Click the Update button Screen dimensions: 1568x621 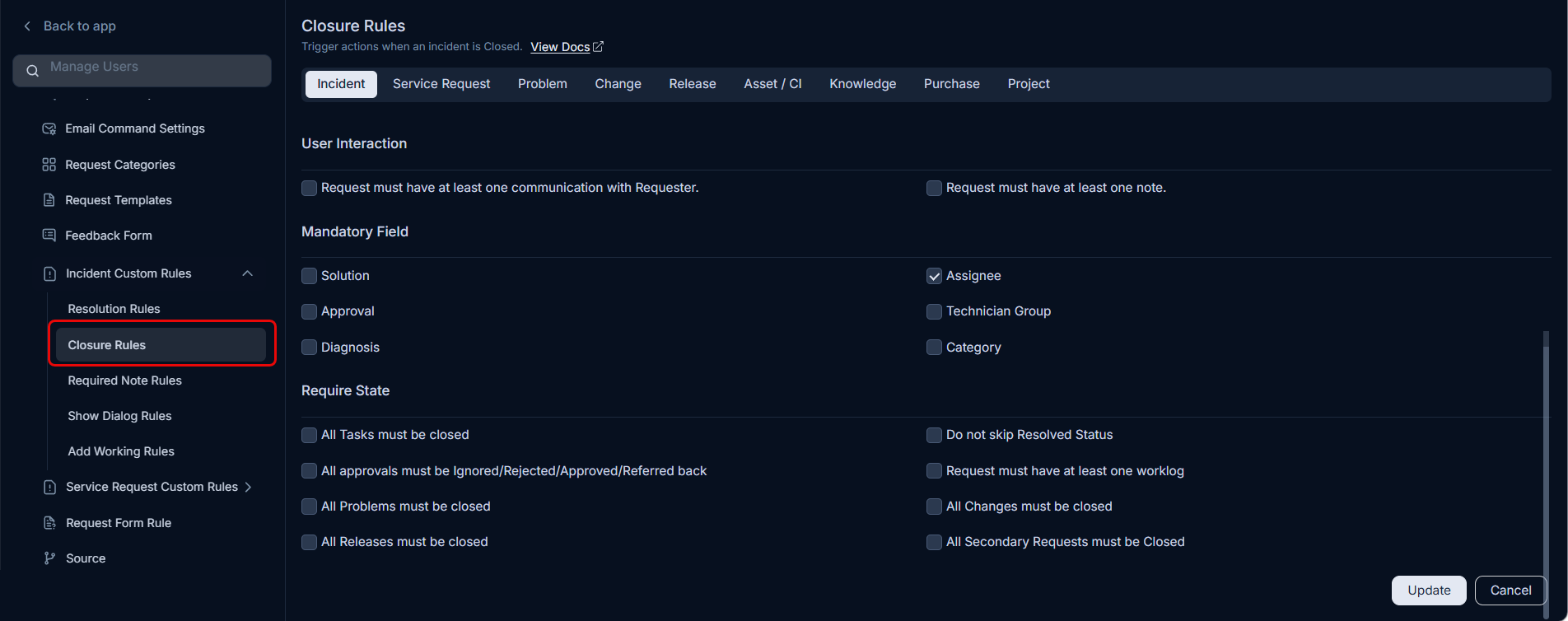pyautogui.click(x=1429, y=591)
